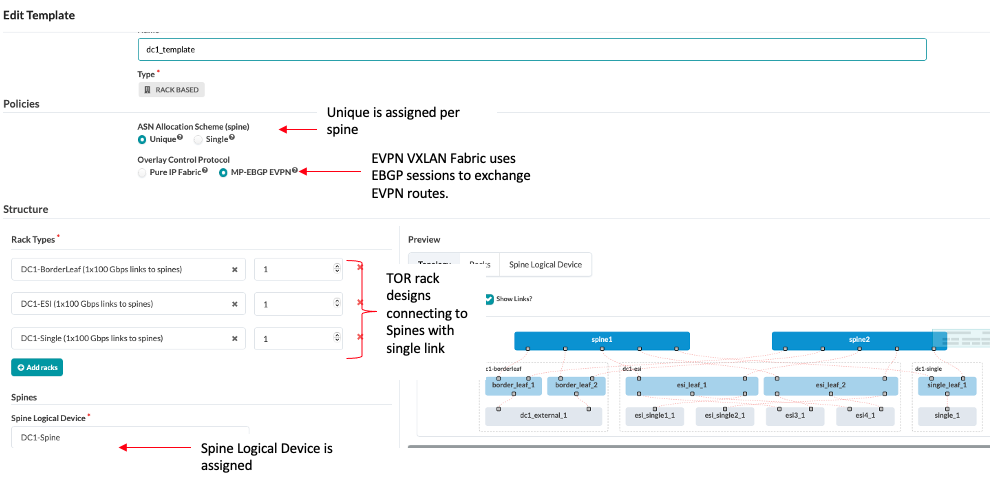Toggle the Show Links checkbox
The width and height of the screenshot is (998, 479).
point(488,298)
